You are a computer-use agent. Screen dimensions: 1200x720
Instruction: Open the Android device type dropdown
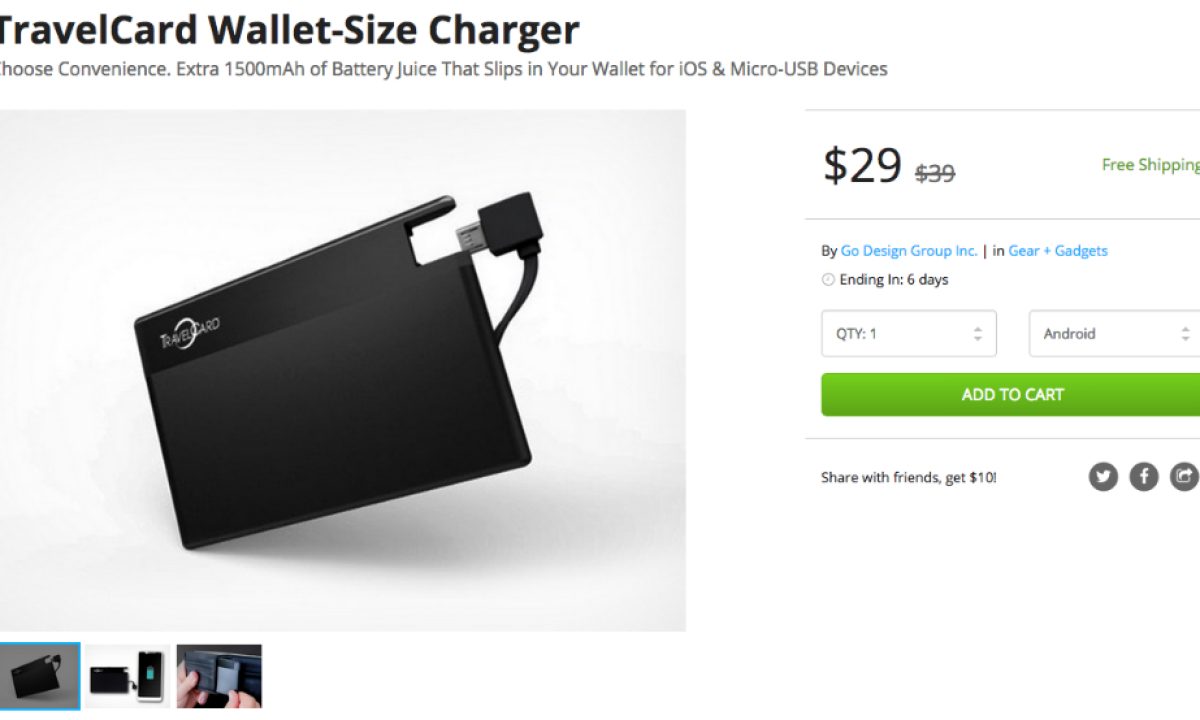point(1114,334)
